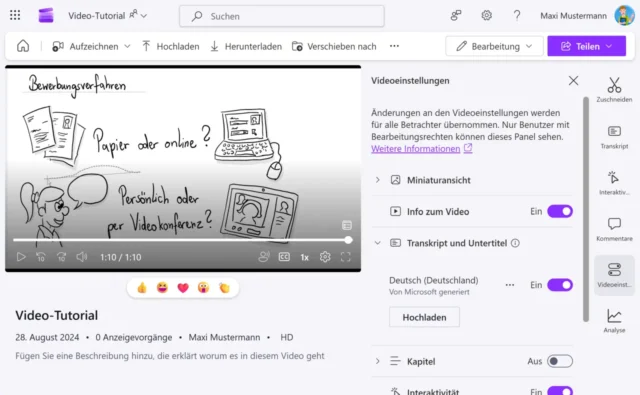640x395 pixels.
Task: Click the Video-Tutorial title heading
Action: 57,315
